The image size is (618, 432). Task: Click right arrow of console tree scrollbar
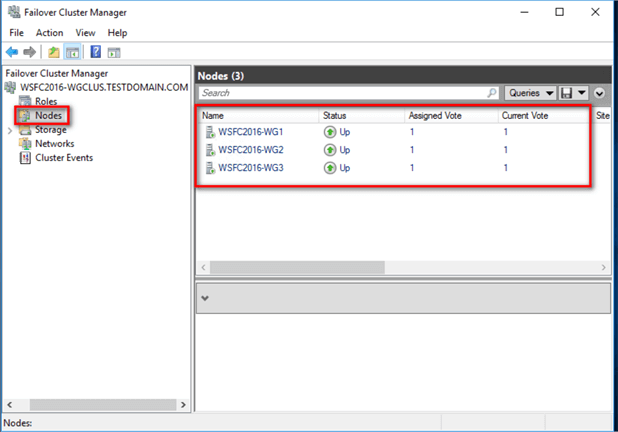coord(183,405)
